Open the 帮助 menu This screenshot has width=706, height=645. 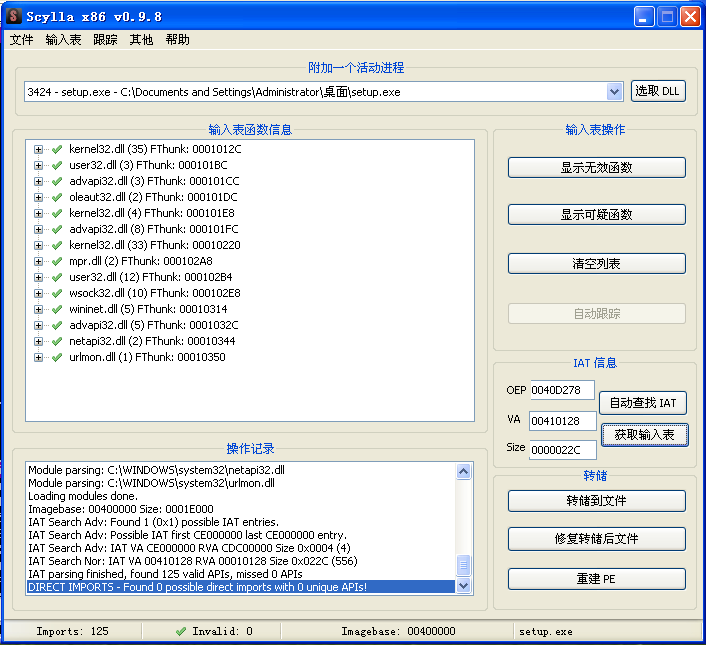click(177, 40)
